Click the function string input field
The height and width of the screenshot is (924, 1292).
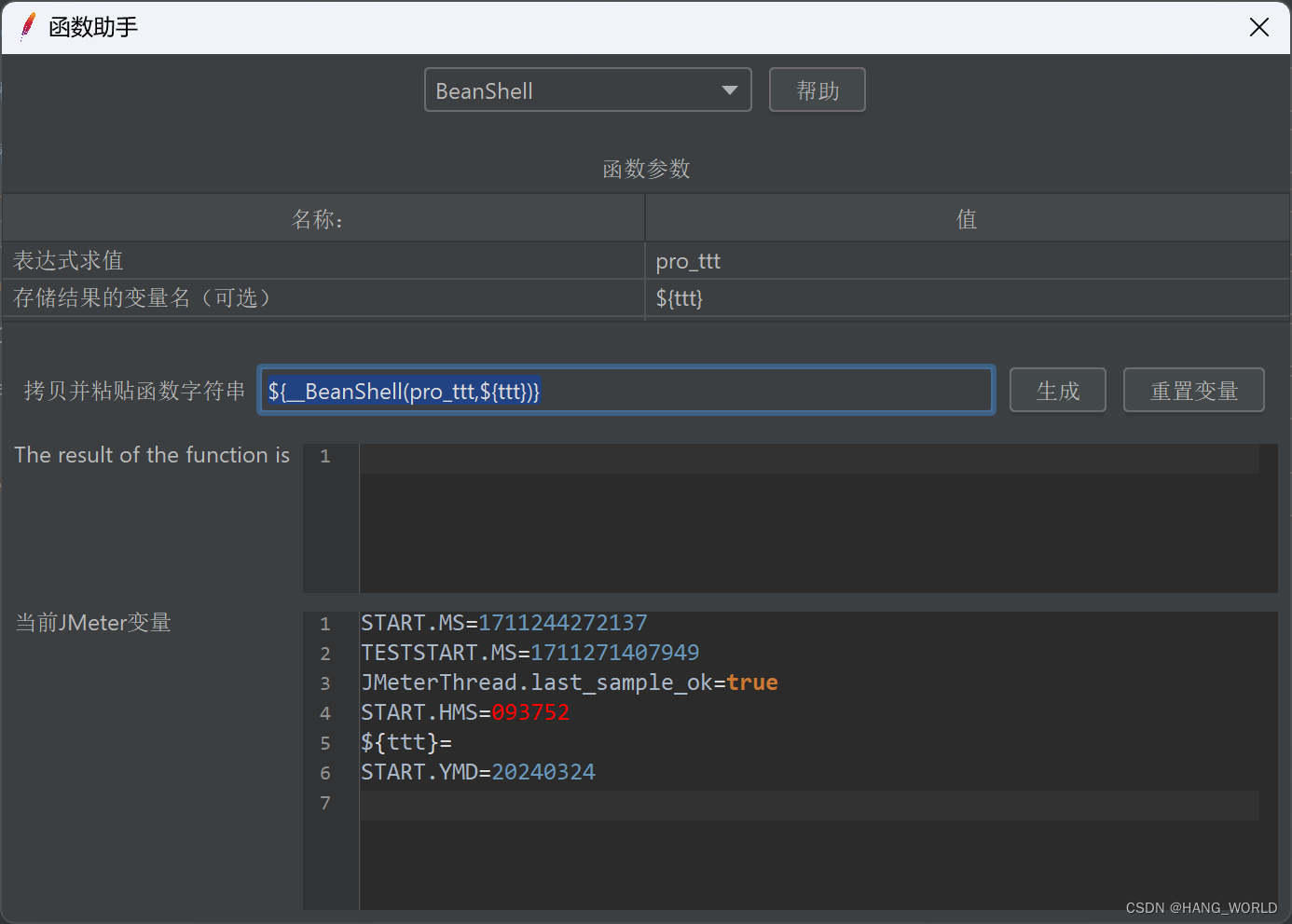[626, 391]
